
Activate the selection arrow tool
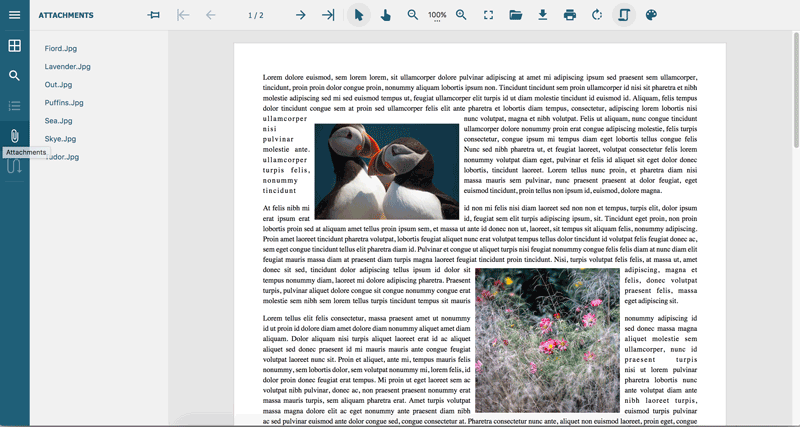click(359, 15)
